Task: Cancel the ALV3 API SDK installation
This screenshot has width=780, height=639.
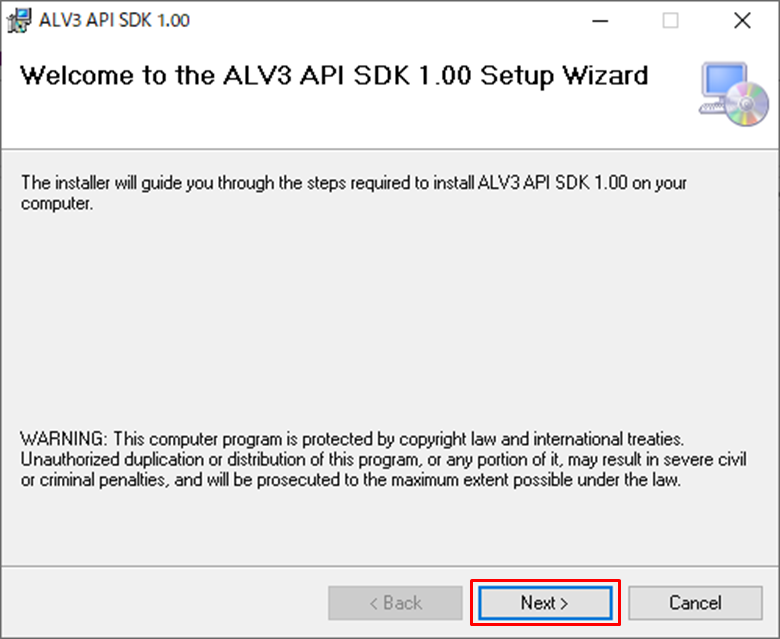Action: click(695, 603)
